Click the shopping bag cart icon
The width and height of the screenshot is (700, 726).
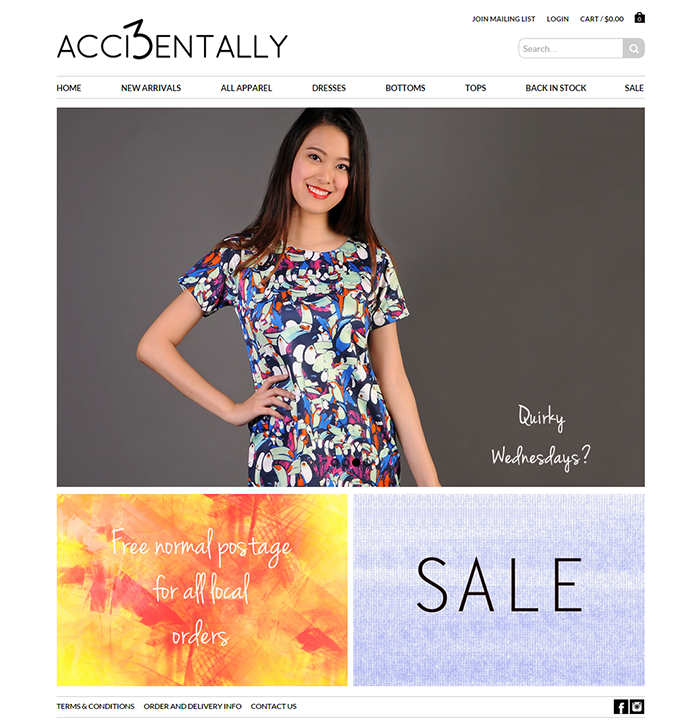(639, 18)
